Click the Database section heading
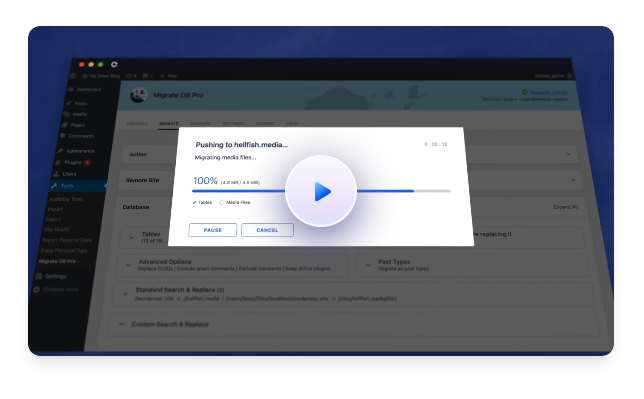The image size is (644, 399). click(136, 207)
